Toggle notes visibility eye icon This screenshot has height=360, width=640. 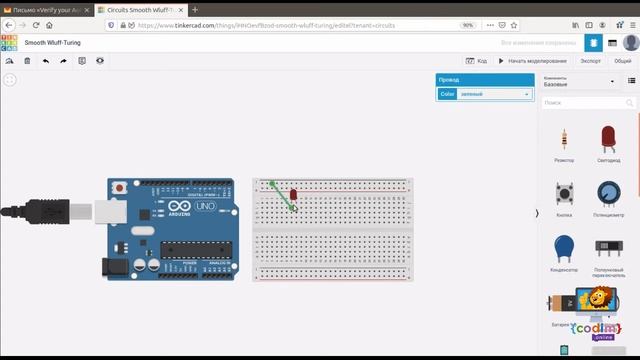point(100,61)
